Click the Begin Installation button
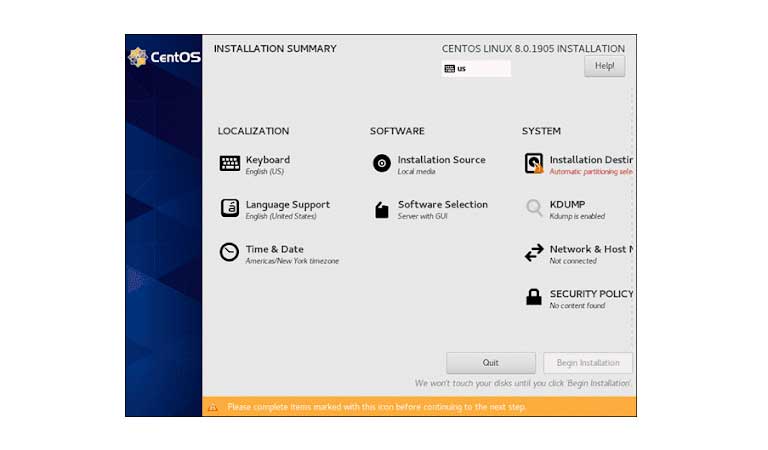This screenshot has height=450, width=768. pyautogui.click(x=588, y=363)
